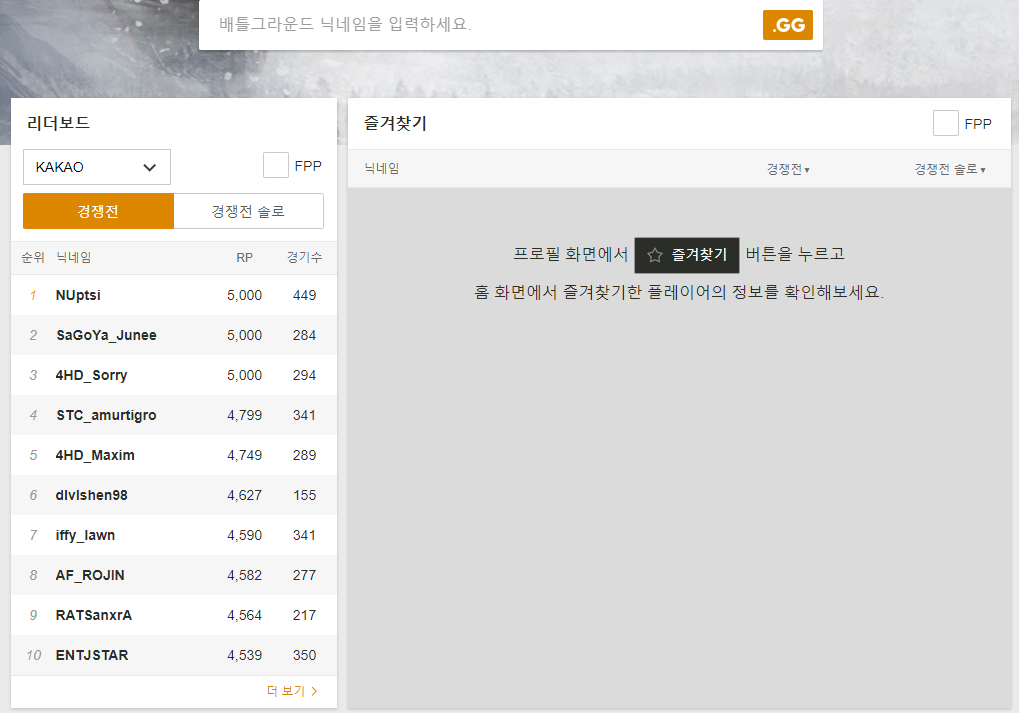Open player dlvlshen98 profile

click(92, 495)
